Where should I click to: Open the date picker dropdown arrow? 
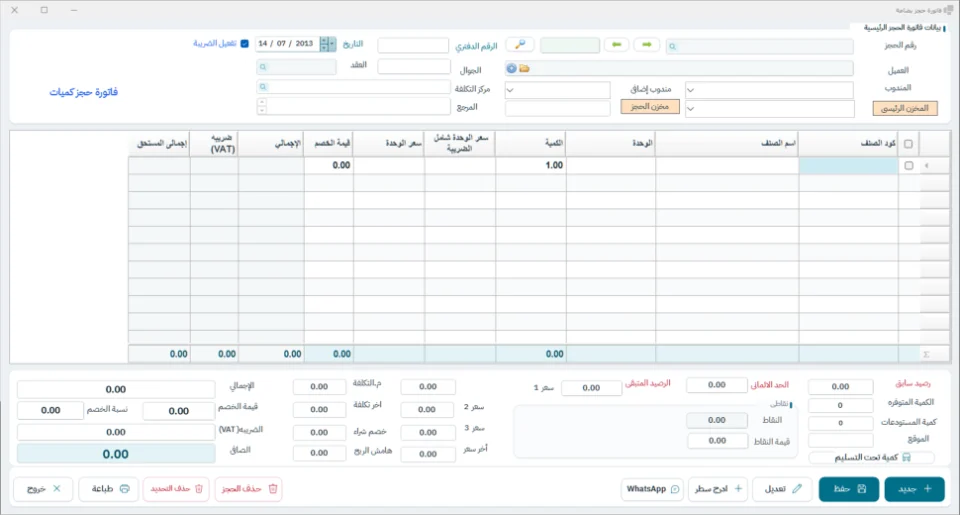pyautogui.click(x=332, y=43)
